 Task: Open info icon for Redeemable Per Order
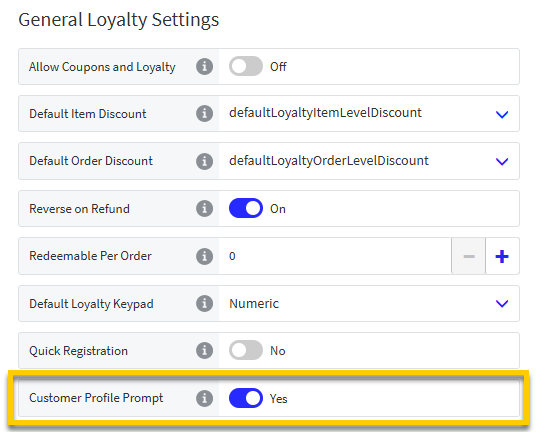coord(204,256)
